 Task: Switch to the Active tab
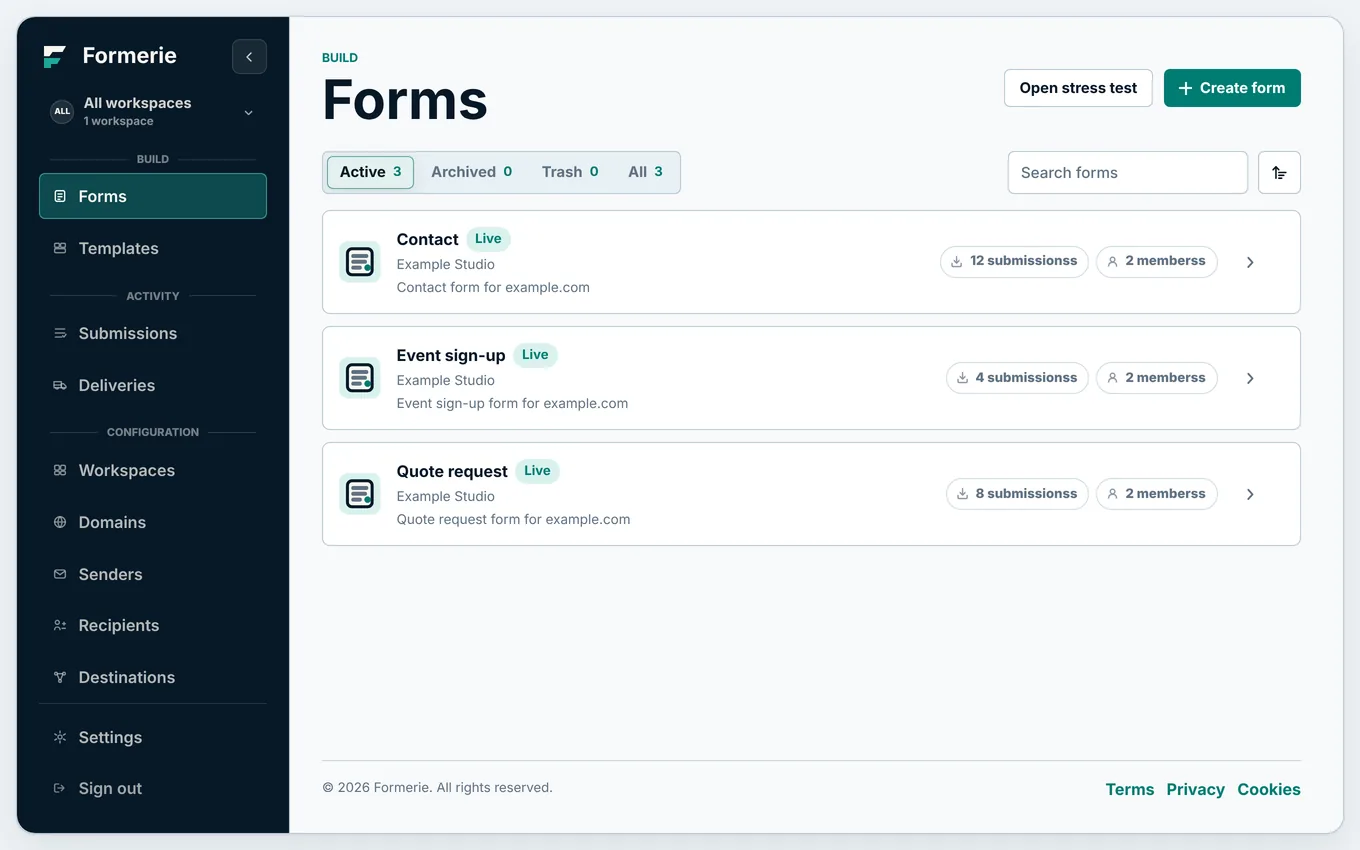(370, 172)
